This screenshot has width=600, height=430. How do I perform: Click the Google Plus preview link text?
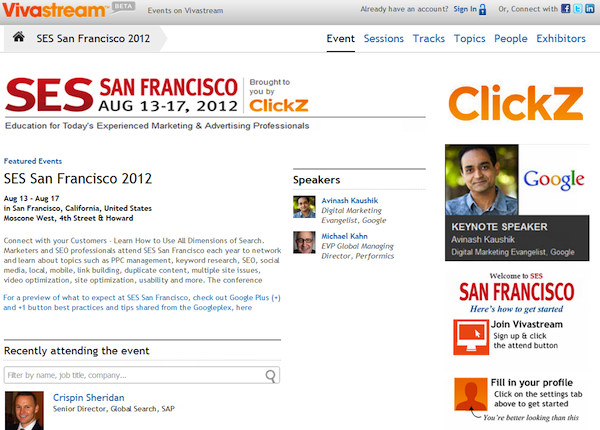tap(142, 303)
